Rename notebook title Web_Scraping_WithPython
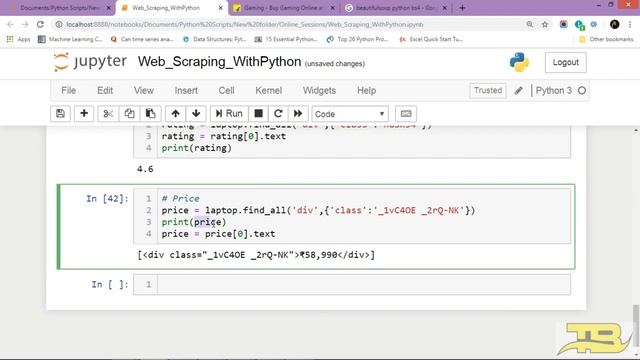Screen dimensions: 640x360 pyautogui.click(x=219, y=62)
